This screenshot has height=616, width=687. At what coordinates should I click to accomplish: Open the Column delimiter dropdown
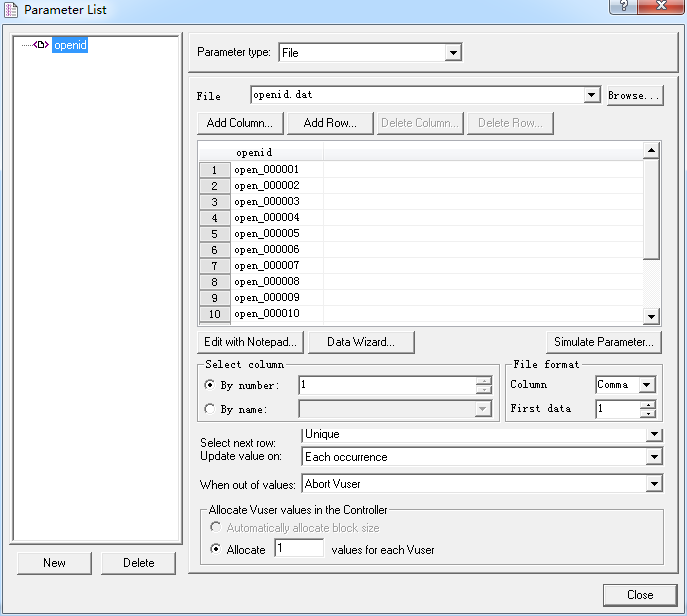[x=646, y=385]
